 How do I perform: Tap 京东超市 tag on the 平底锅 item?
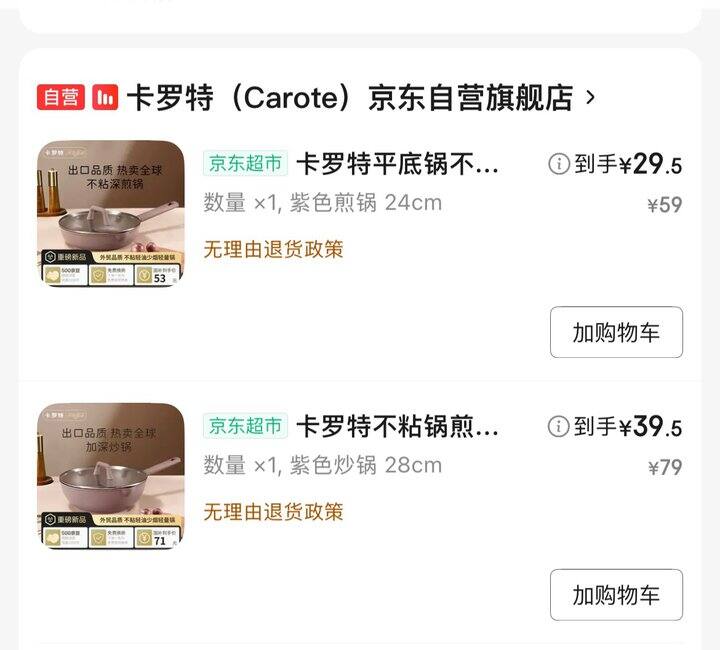point(246,163)
